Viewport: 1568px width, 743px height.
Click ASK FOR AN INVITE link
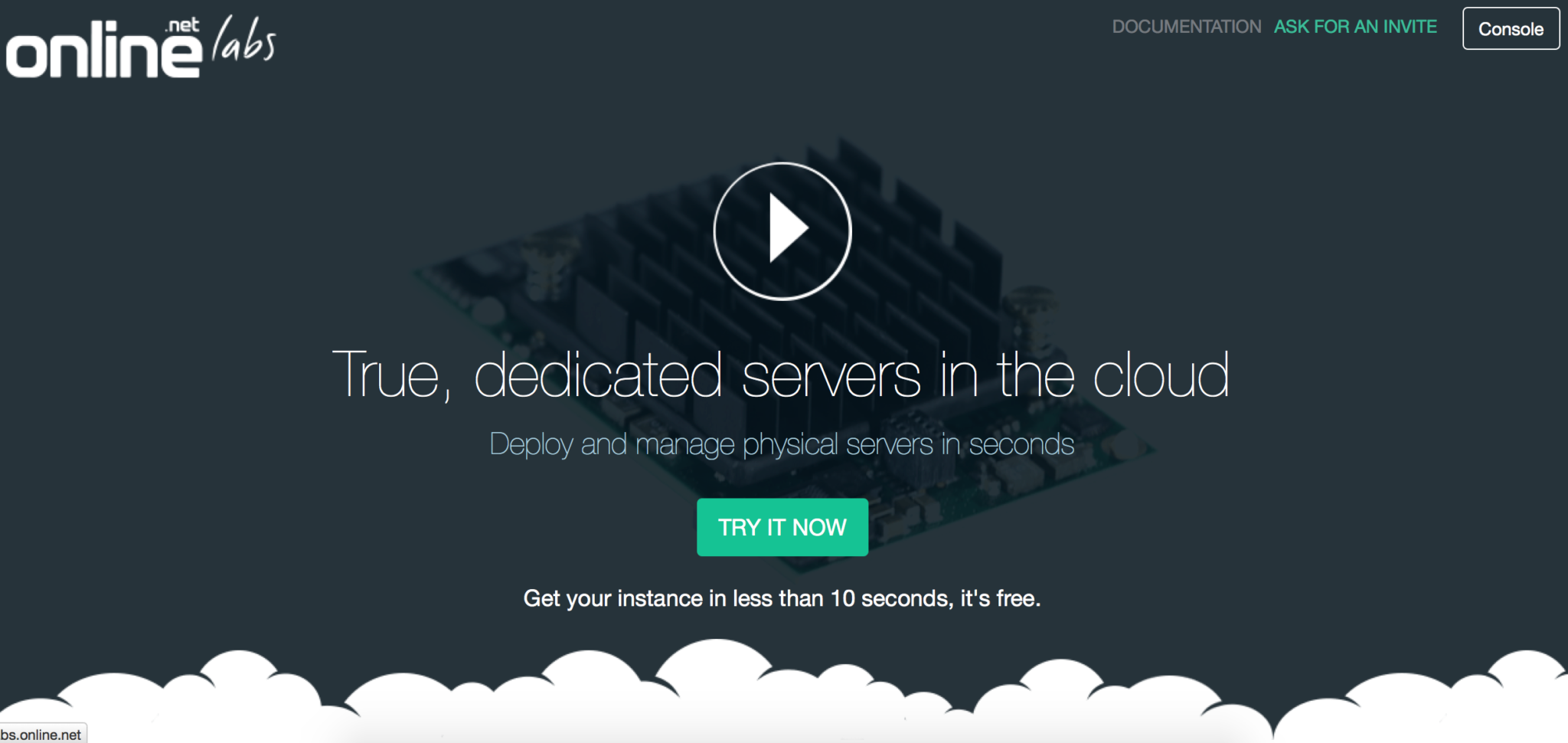tap(1355, 27)
